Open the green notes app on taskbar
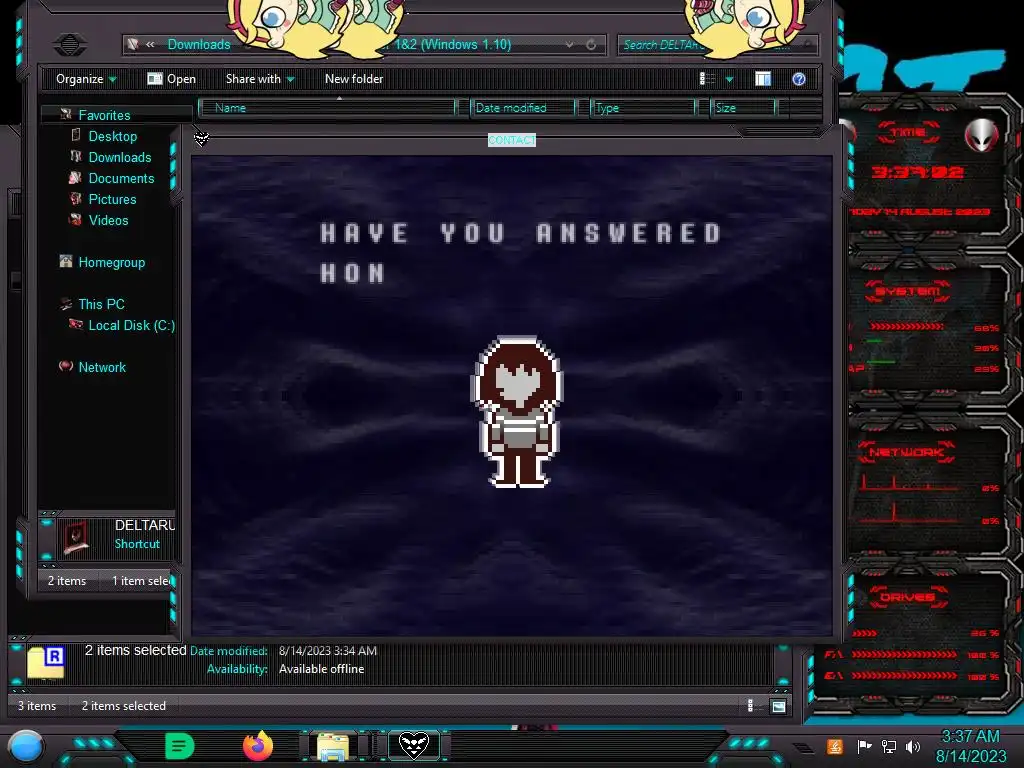This screenshot has width=1024, height=768. 180,746
